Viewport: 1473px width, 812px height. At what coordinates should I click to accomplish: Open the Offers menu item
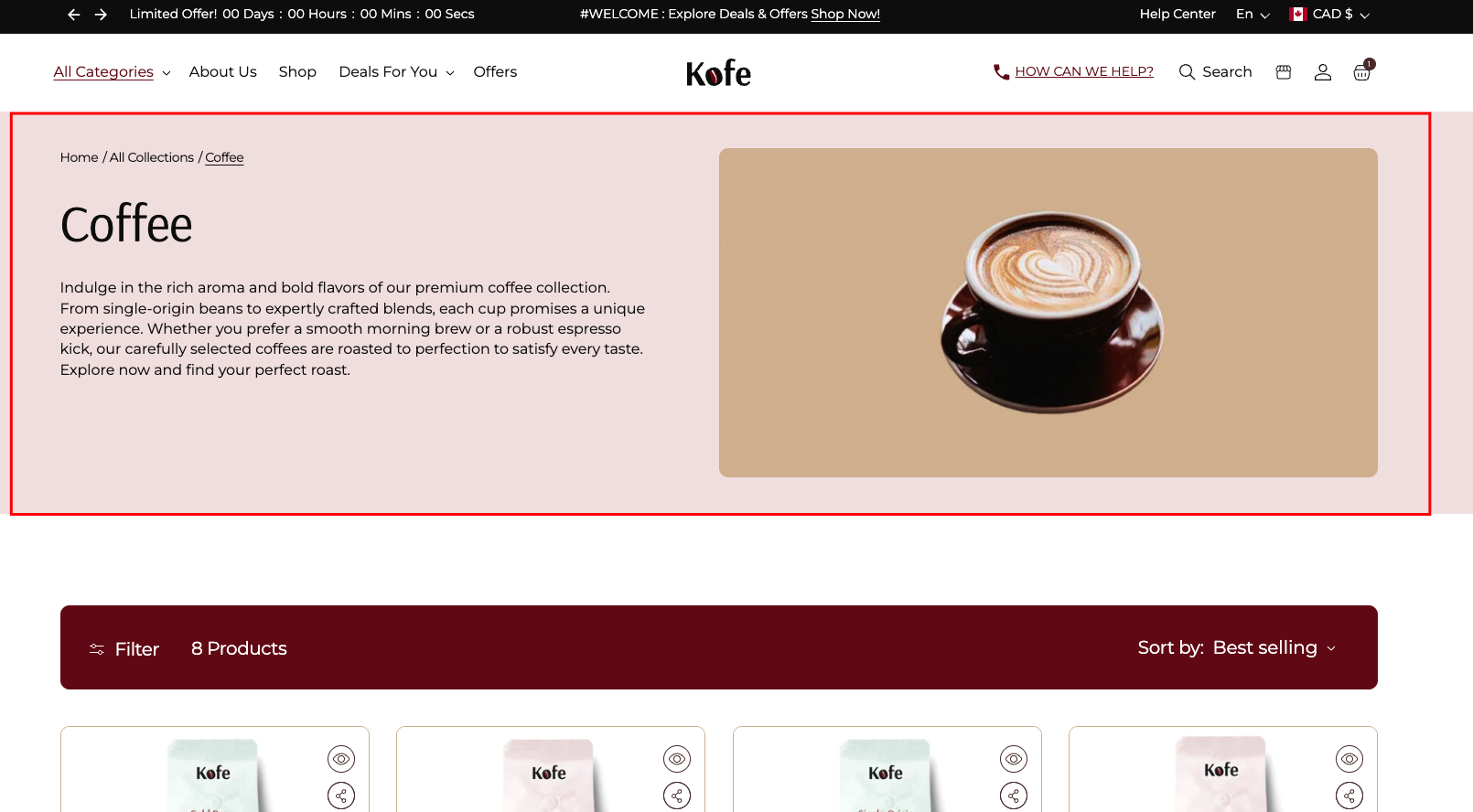click(495, 72)
